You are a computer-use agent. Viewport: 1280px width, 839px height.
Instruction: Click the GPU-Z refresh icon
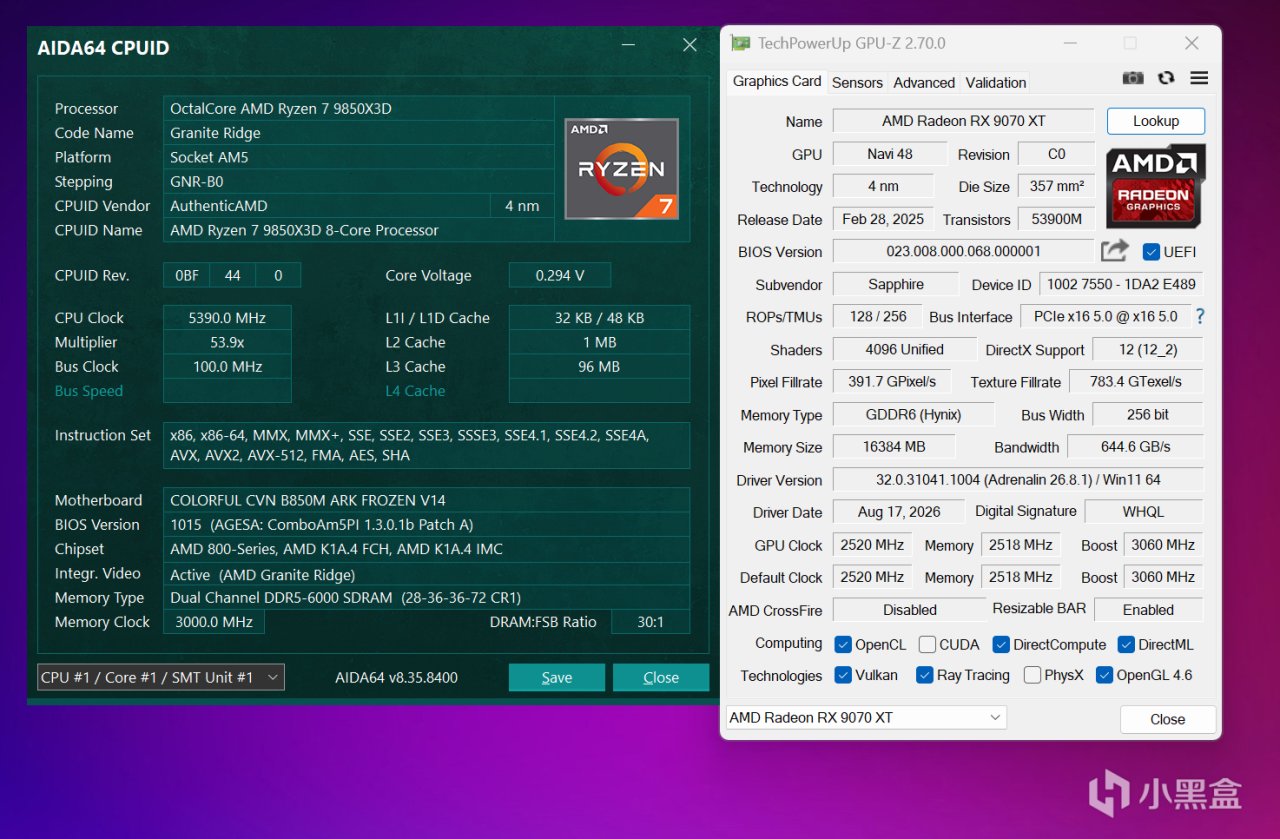click(x=1166, y=78)
